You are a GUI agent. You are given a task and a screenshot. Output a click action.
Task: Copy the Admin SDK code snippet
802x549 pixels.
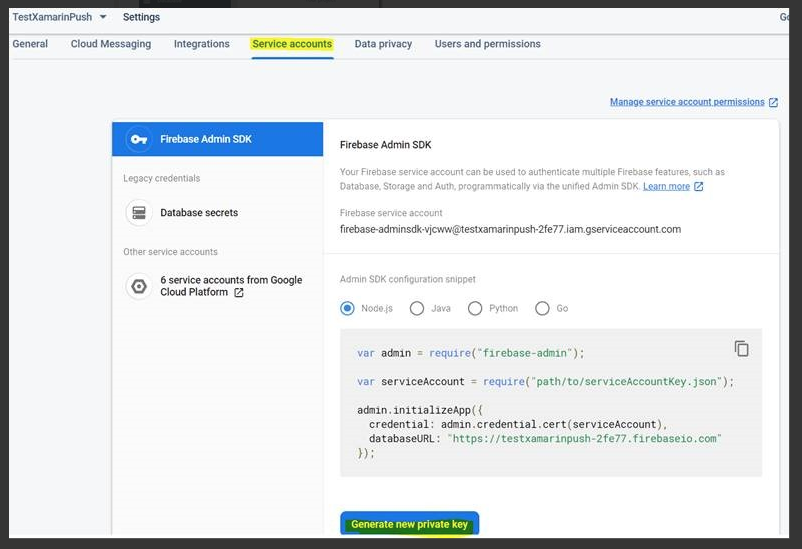(x=741, y=348)
